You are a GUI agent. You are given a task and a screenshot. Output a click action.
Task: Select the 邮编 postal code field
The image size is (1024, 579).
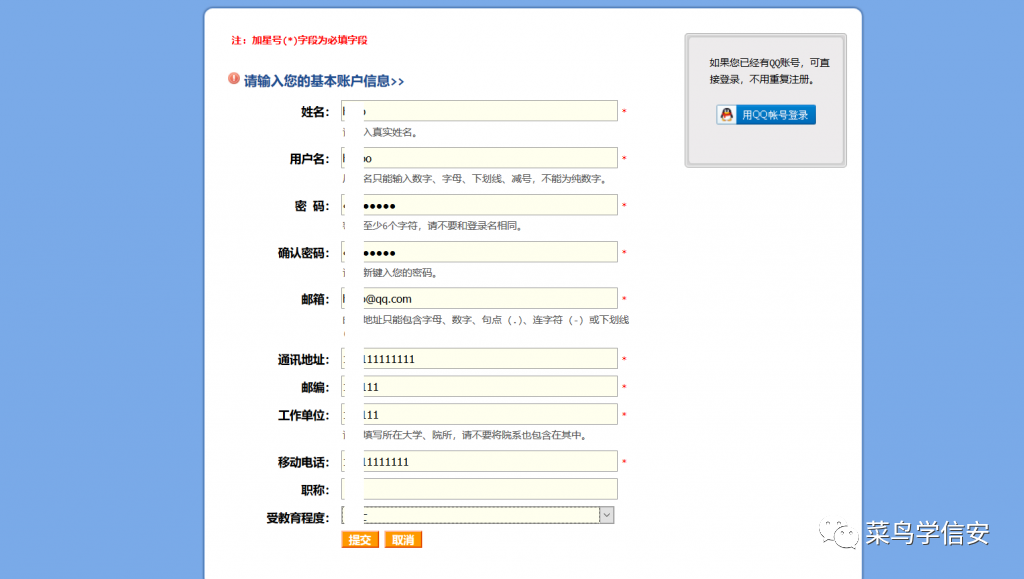(479, 386)
